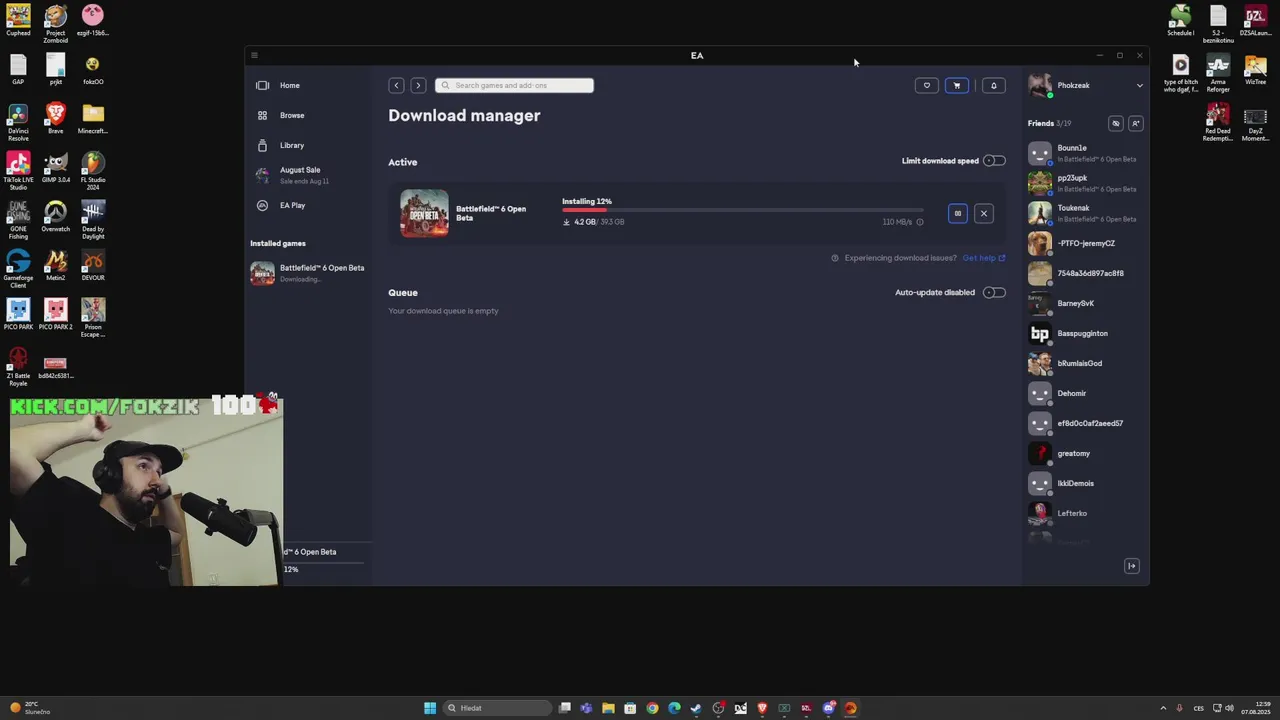Open the EA hamburger menu icon
1280x720 pixels.
[254, 56]
